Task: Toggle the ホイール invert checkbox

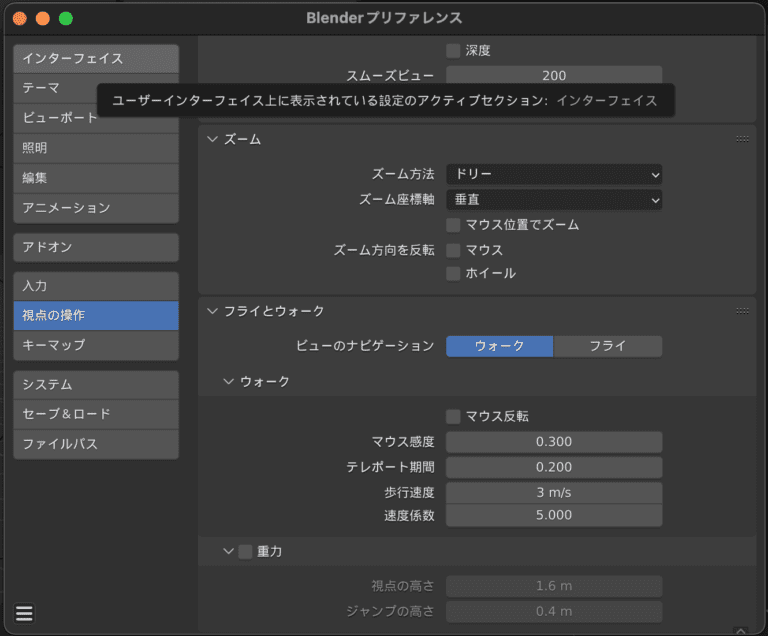Action: click(x=453, y=273)
